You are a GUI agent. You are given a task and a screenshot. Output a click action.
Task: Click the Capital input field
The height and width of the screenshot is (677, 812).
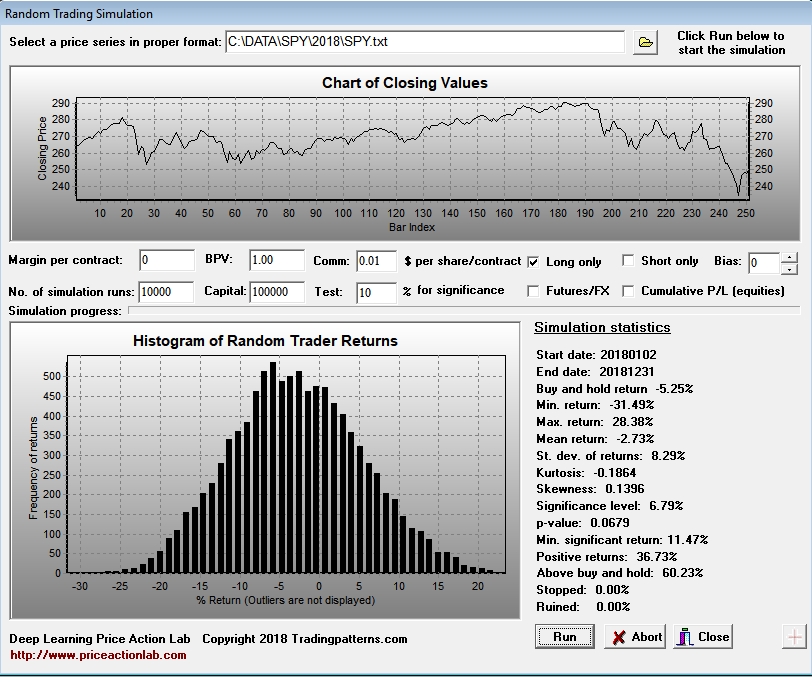click(x=276, y=291)
